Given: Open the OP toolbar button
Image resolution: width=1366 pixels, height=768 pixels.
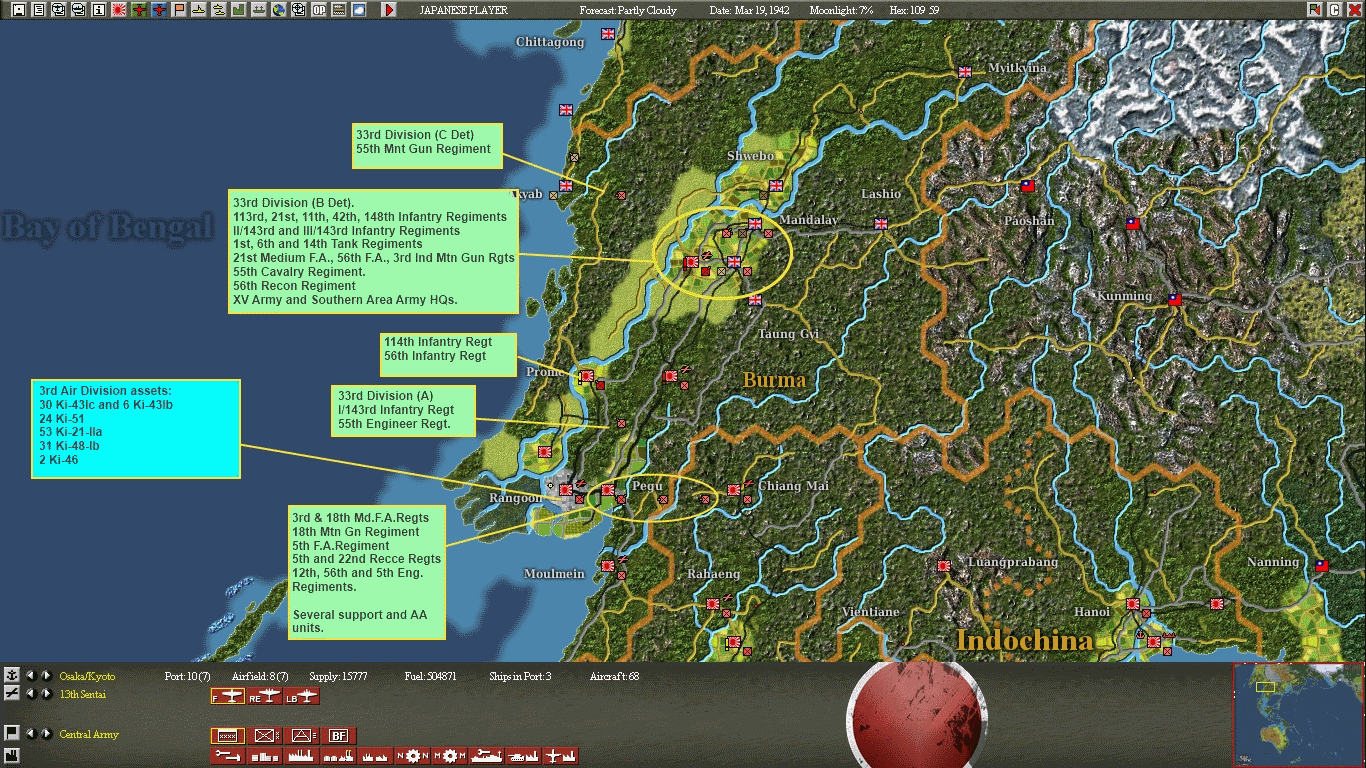Looking at the screenshot, I should (x=319, y=10).
